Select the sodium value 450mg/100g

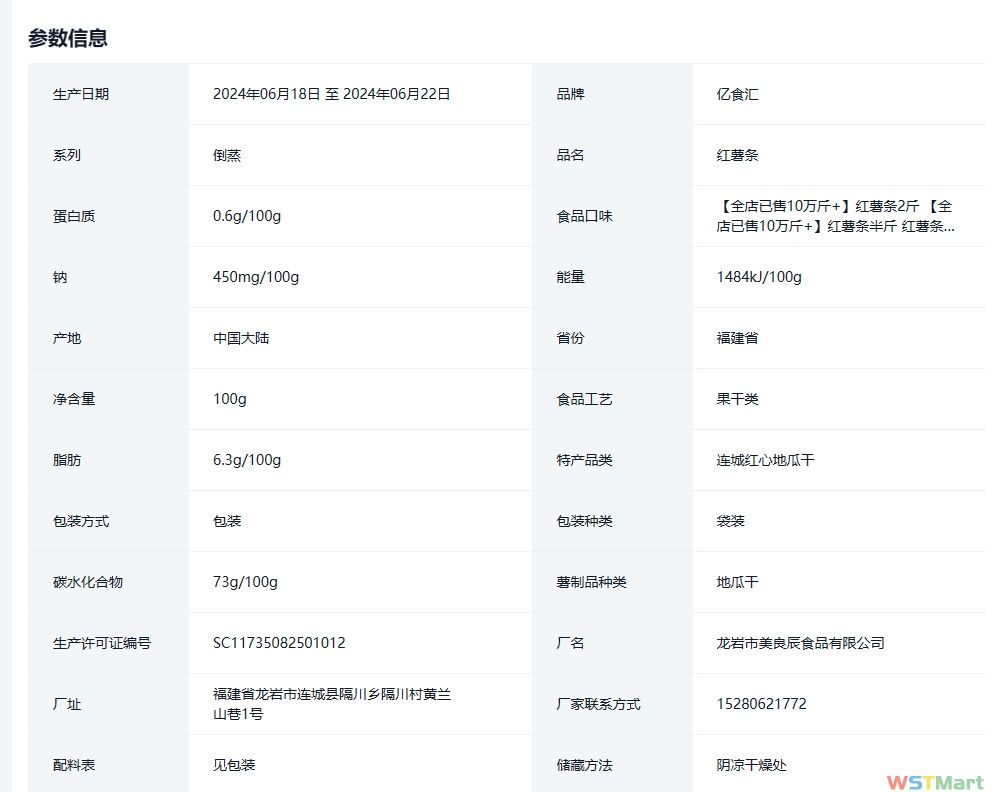click(x=256, y=277)
